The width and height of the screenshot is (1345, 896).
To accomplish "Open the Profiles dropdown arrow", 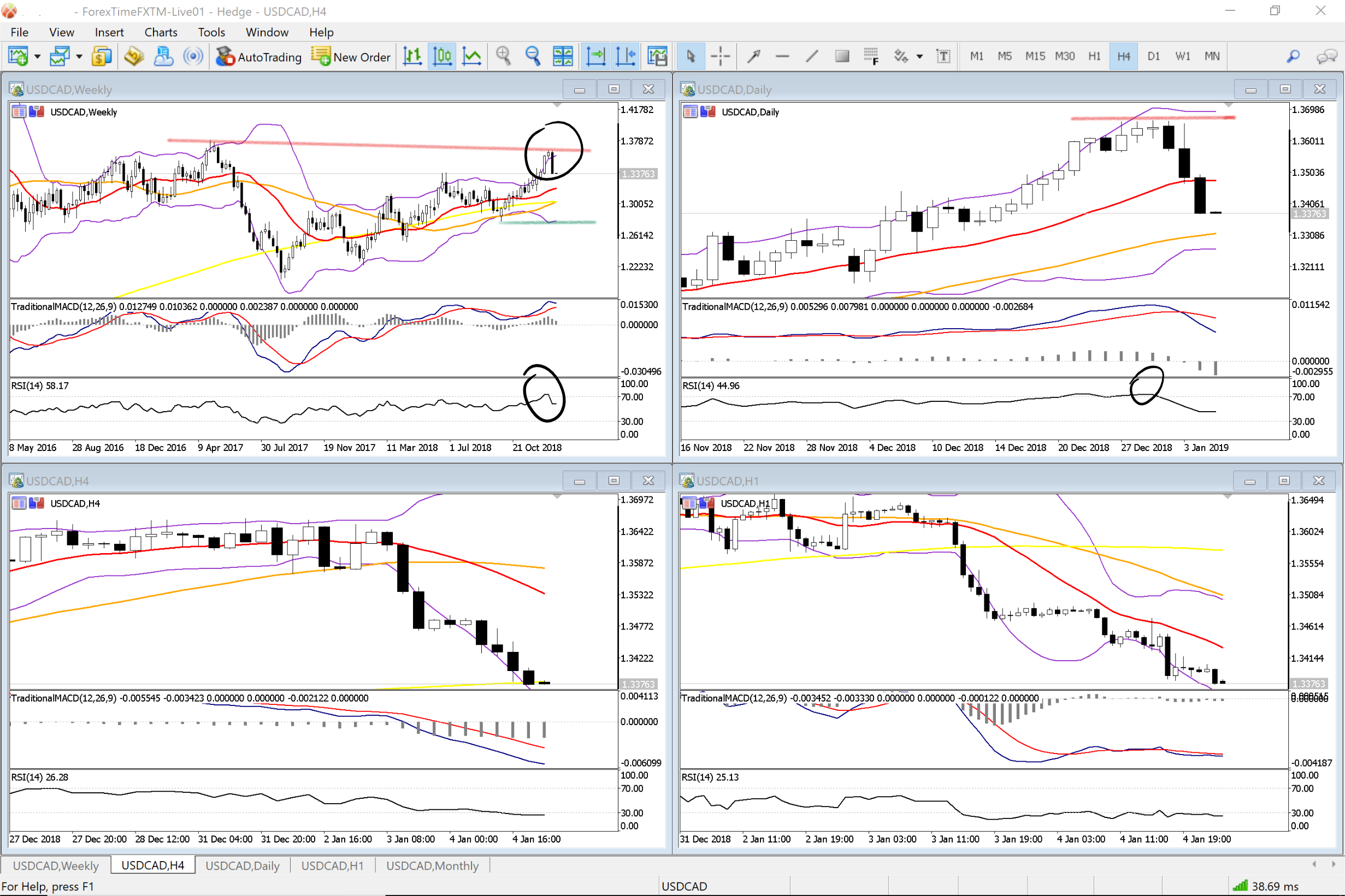I will (79, 56).
